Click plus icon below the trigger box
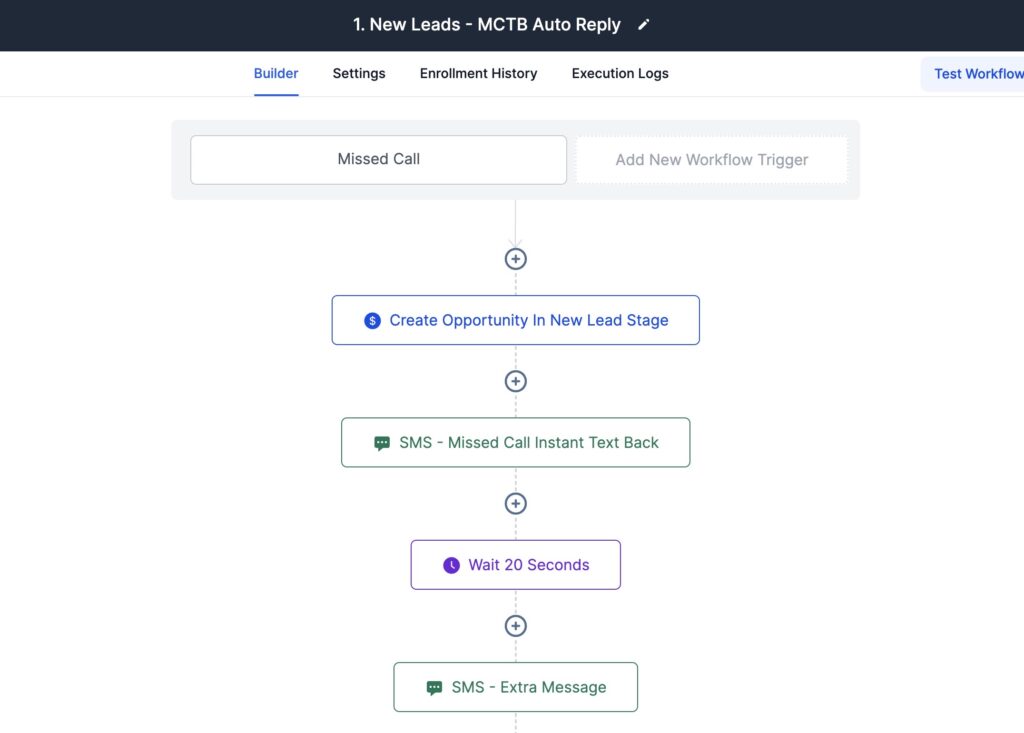The height and width of the screenshot is (733, 1024). coord(515,259)
